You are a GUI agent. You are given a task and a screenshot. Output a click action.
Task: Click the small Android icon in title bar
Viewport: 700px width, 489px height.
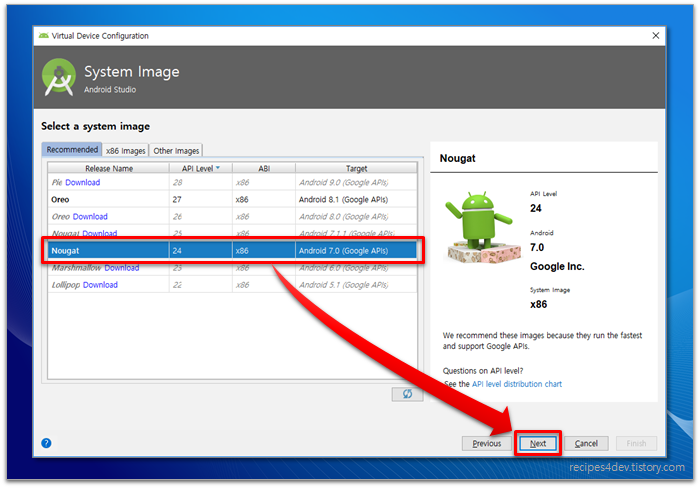coord(43,36)
